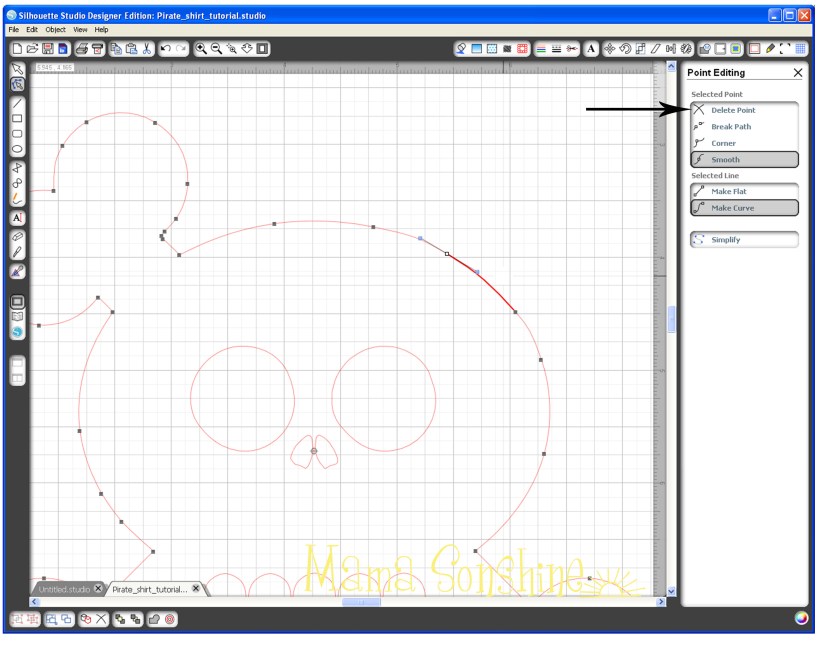Select the arrow selection tool
Image resolution: width=819 pixels, height=645 pixels.
(17, 68)
